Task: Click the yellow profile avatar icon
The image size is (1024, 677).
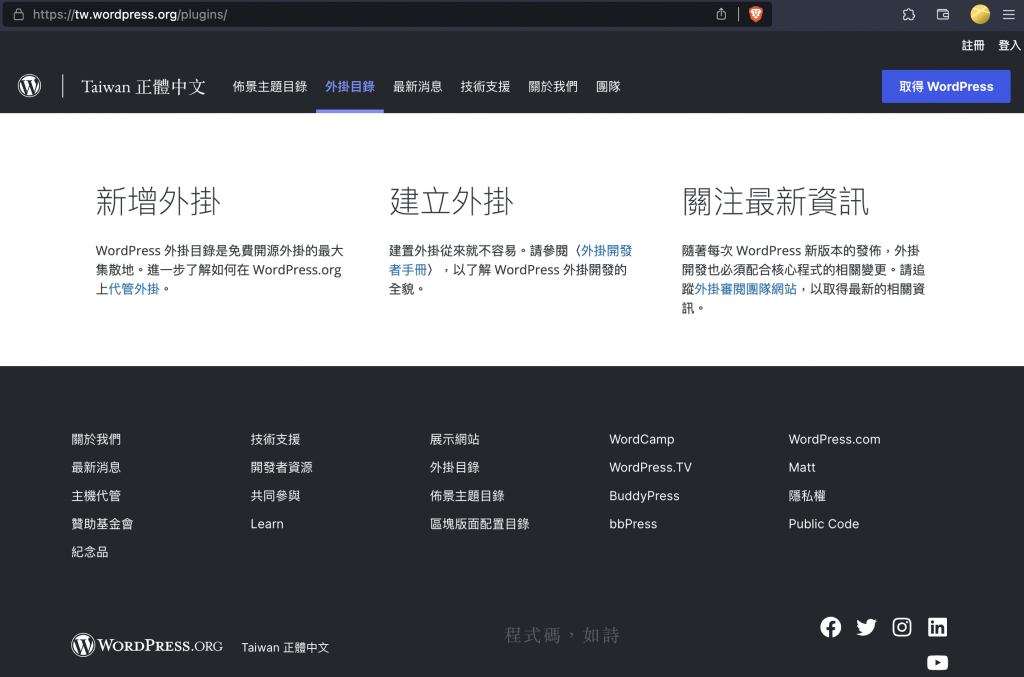Action: (x=980, y=14)
